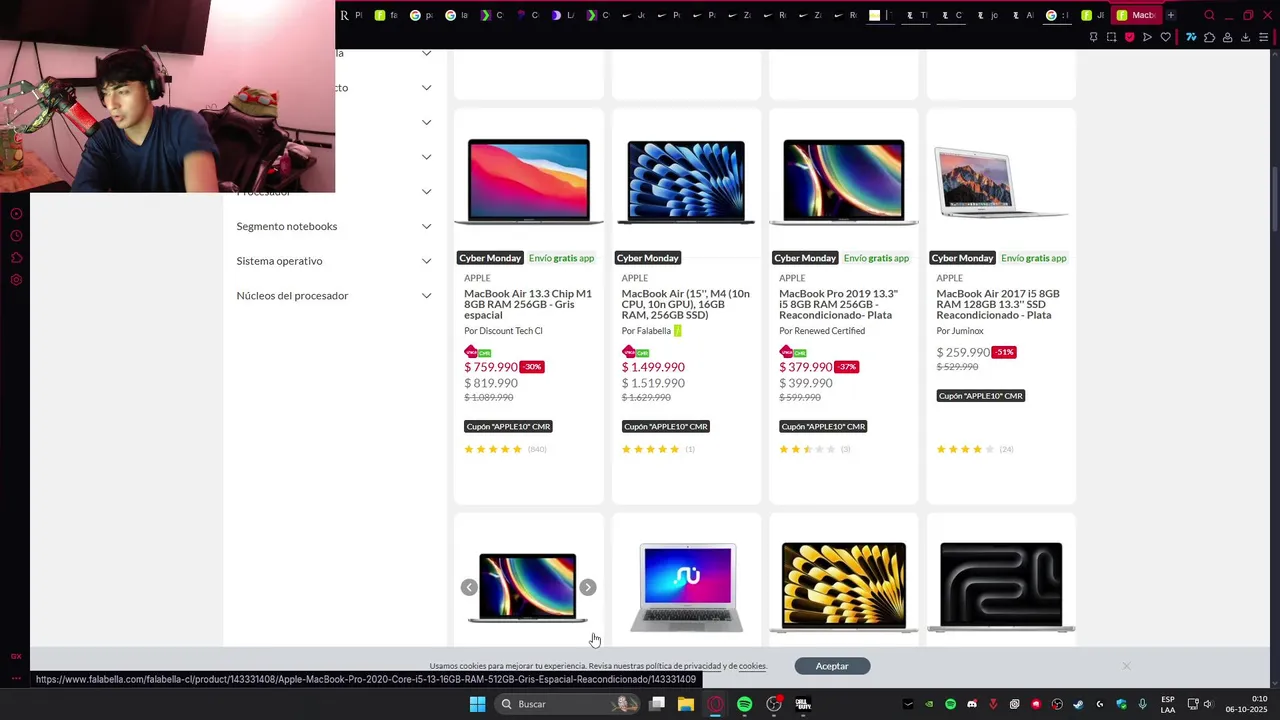Image resolution: width=1280 pixels, height=720 pixels.
Task: Open Spotify from taskbar
Action: (745, 704)
